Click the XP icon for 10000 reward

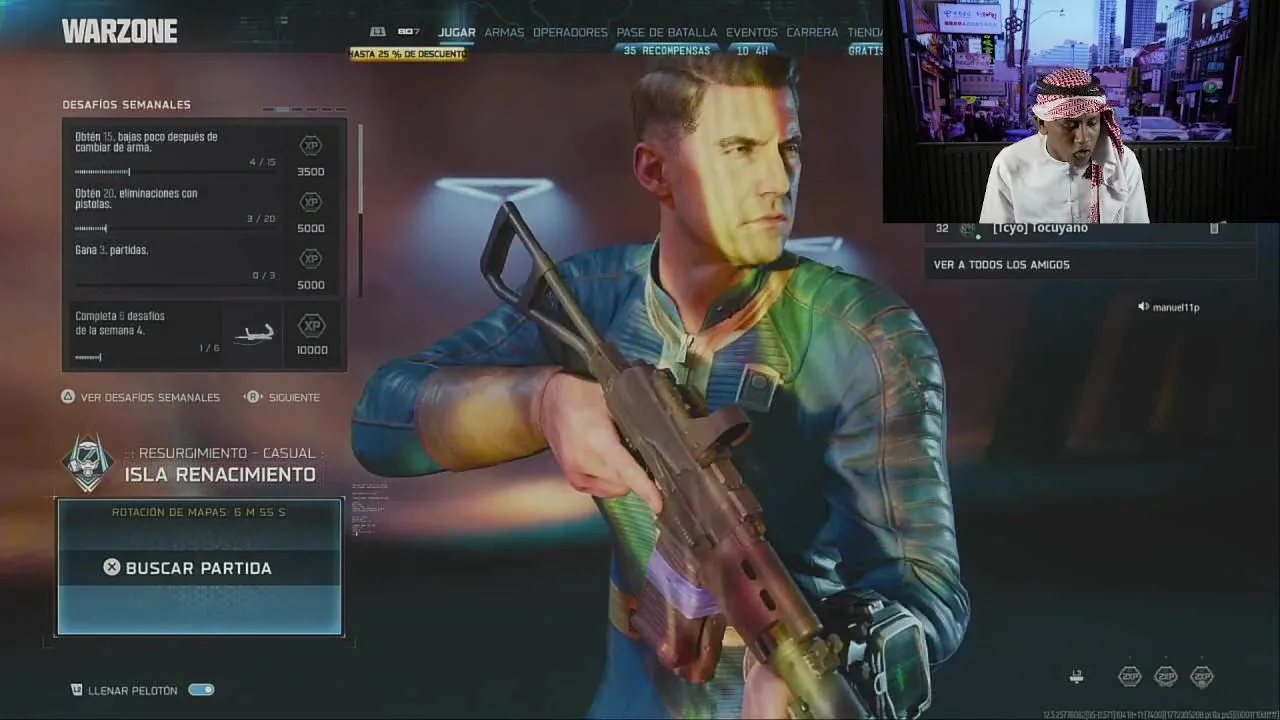point(312,326)
